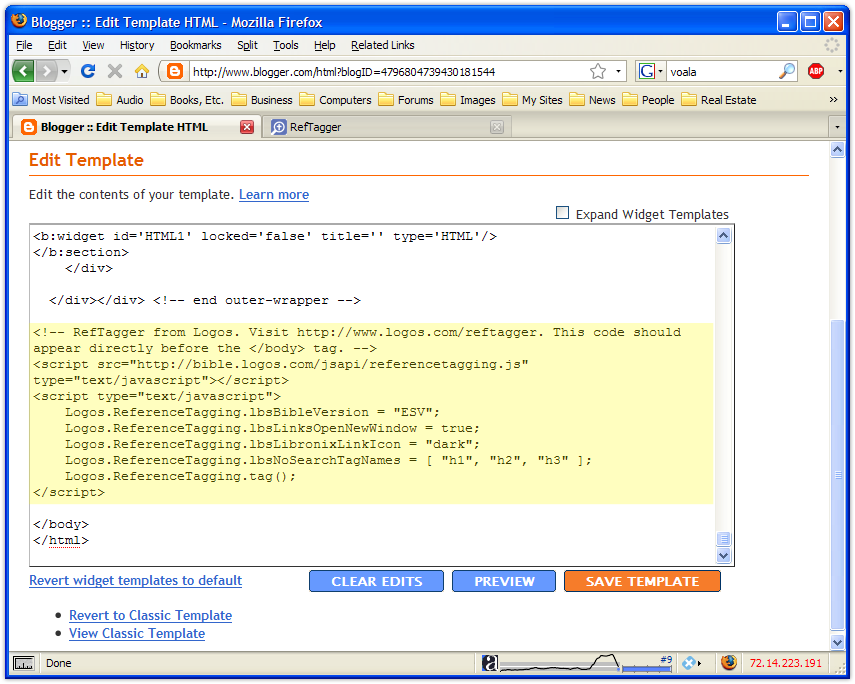Click the SAVE TEMPLATE button
The height and width of the screenshot is (684, 855).
coord(642,581)
